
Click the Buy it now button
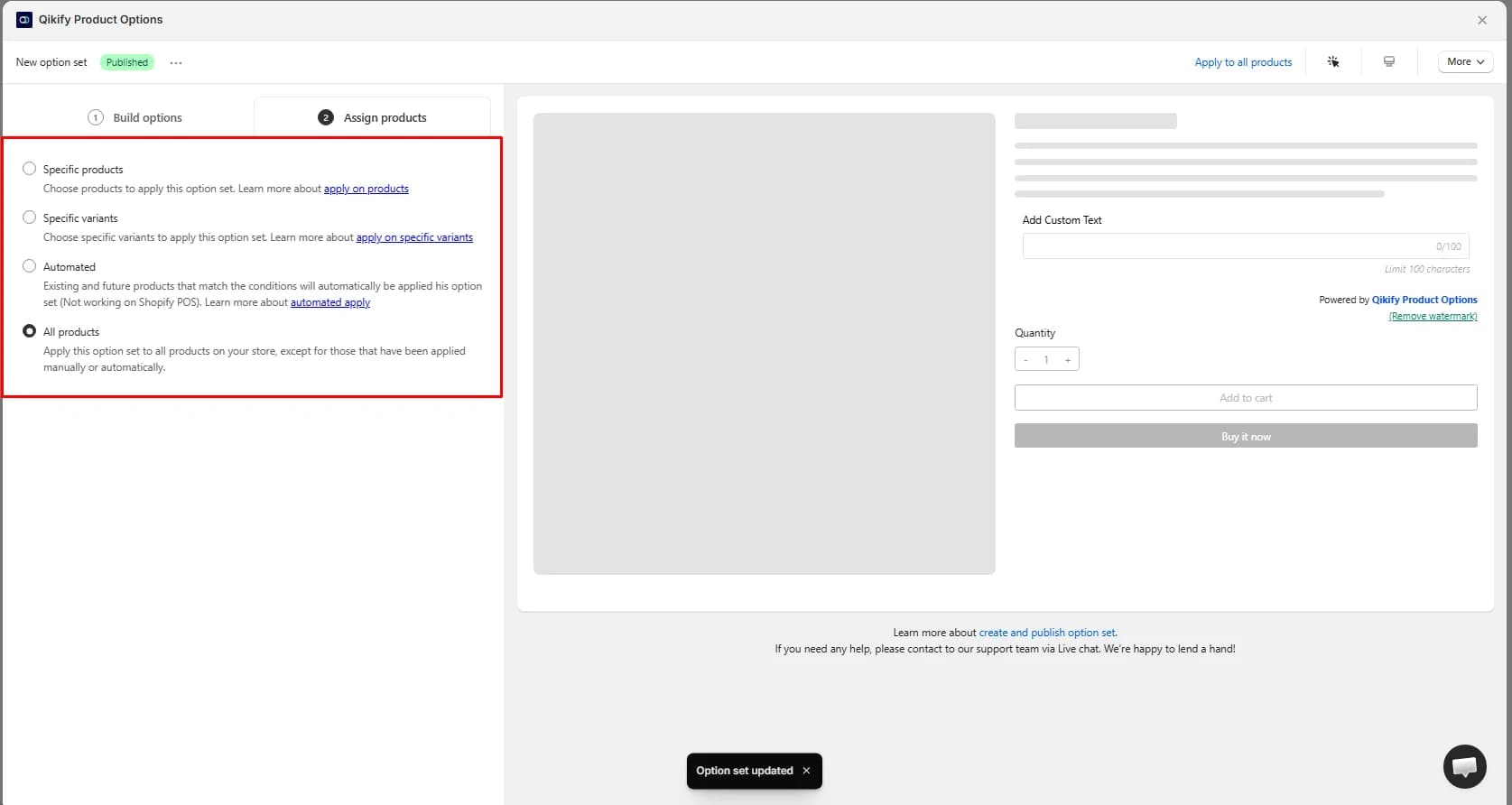tap(1246, 436)
